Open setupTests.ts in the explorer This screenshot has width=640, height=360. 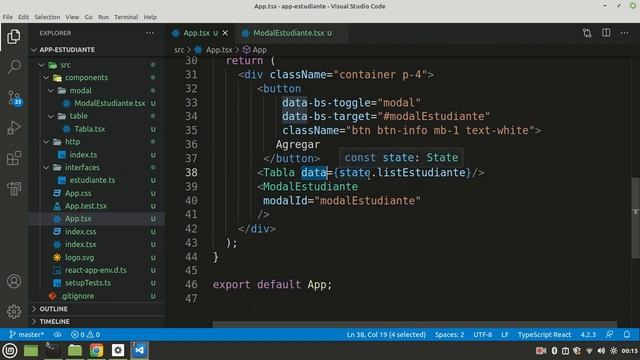click(88, 282)
